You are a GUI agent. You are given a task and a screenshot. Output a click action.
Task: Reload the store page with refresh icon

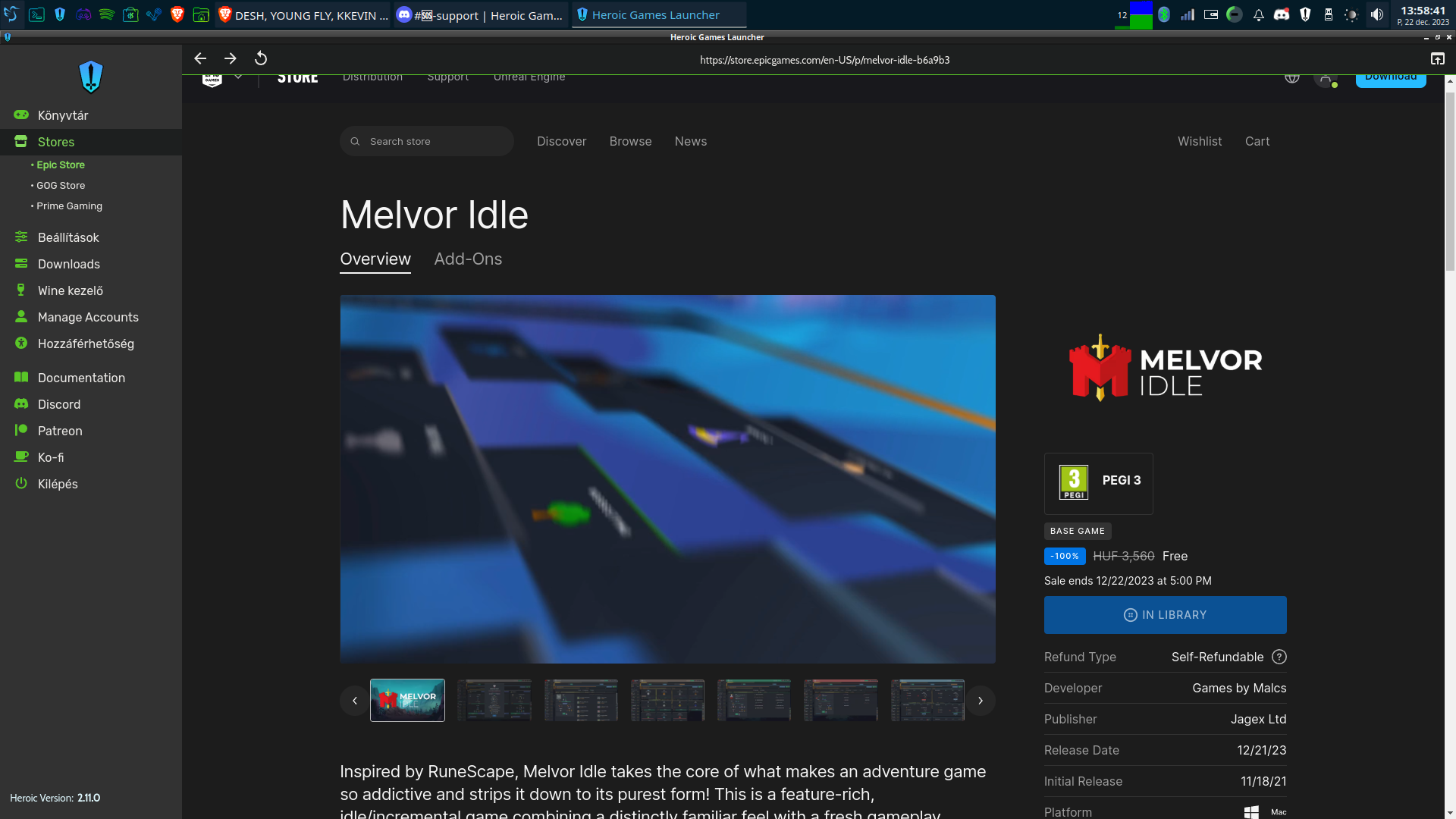point(261,58)
